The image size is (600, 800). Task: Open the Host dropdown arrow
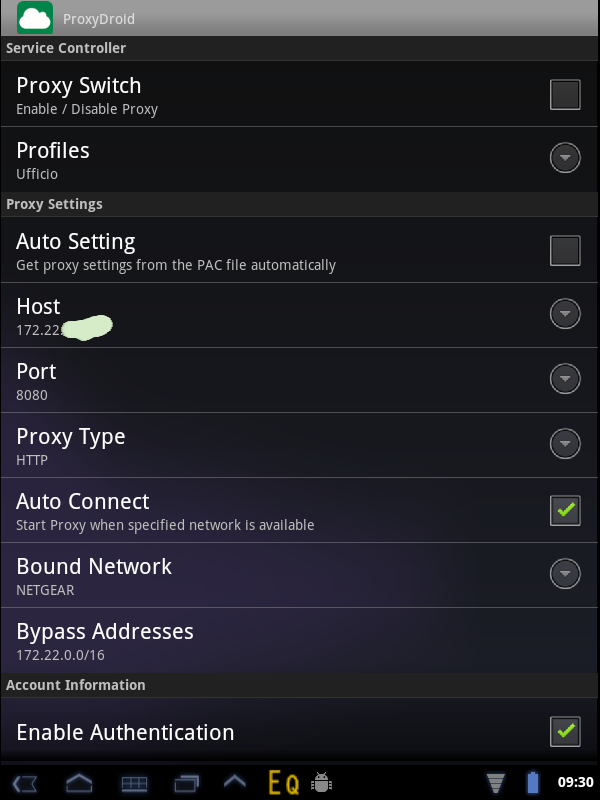pyautogui.click(x=565, y=313)
